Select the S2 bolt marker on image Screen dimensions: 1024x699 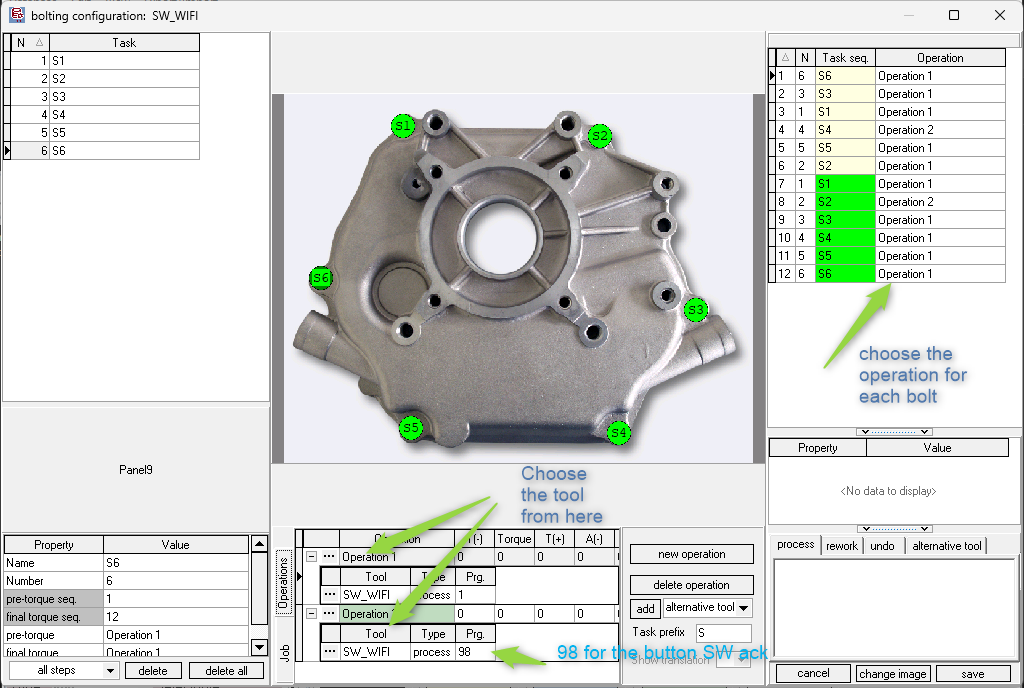(600, 136)
